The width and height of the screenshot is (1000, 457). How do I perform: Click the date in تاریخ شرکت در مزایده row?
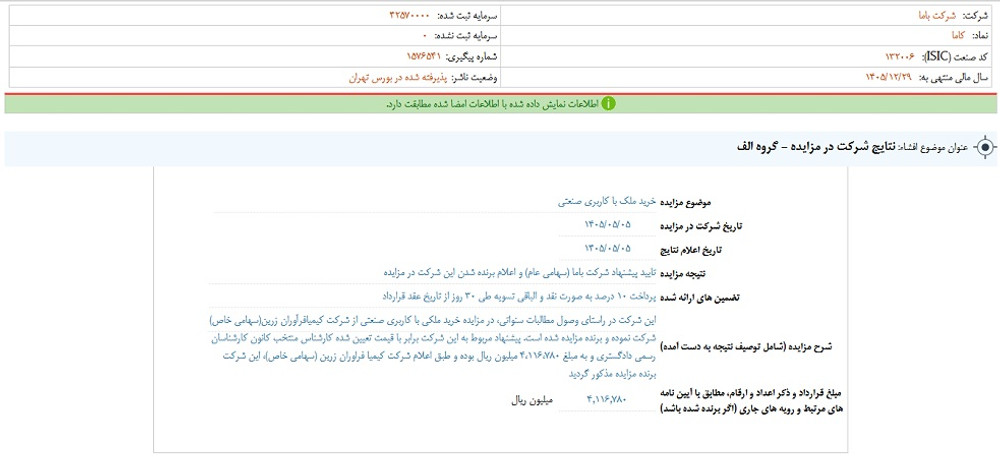pos(607,224)
